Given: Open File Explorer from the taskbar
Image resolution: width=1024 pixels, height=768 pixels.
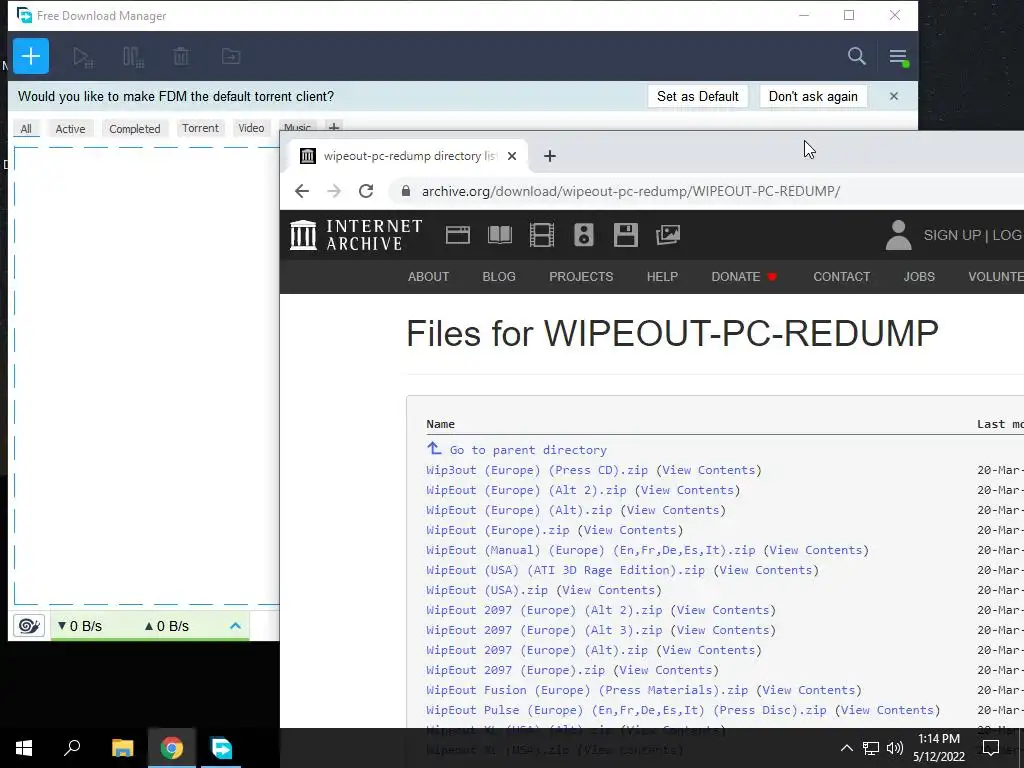Looking at the screenshot, I should coord(122,748).
